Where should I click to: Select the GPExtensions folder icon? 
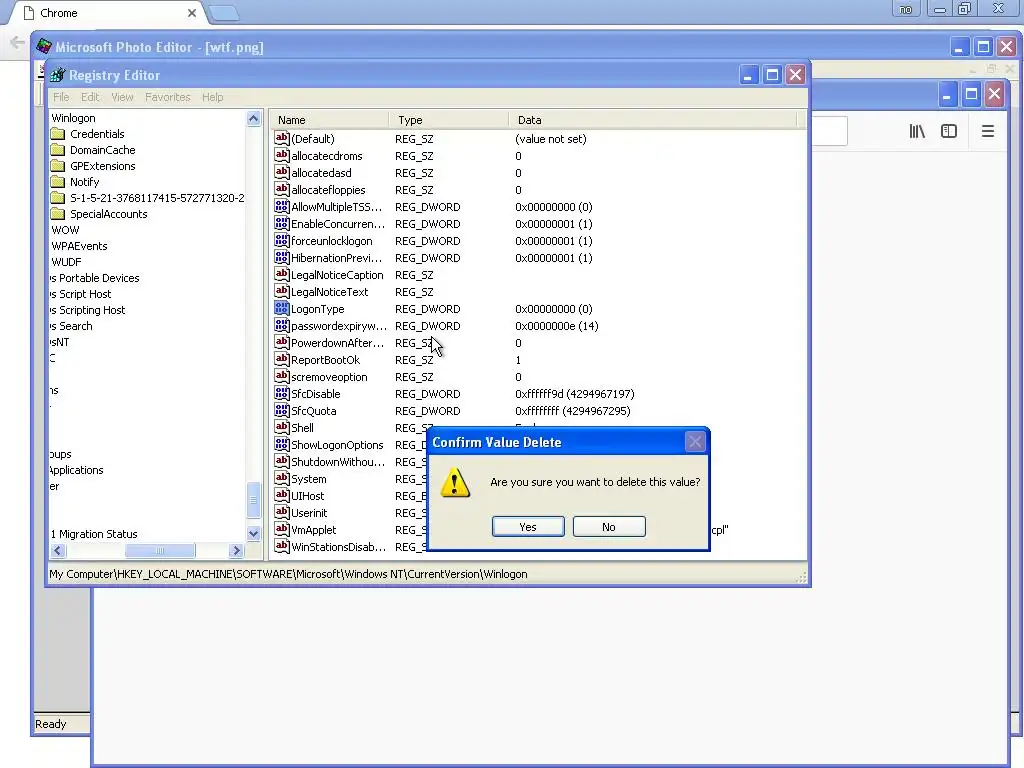58,166
